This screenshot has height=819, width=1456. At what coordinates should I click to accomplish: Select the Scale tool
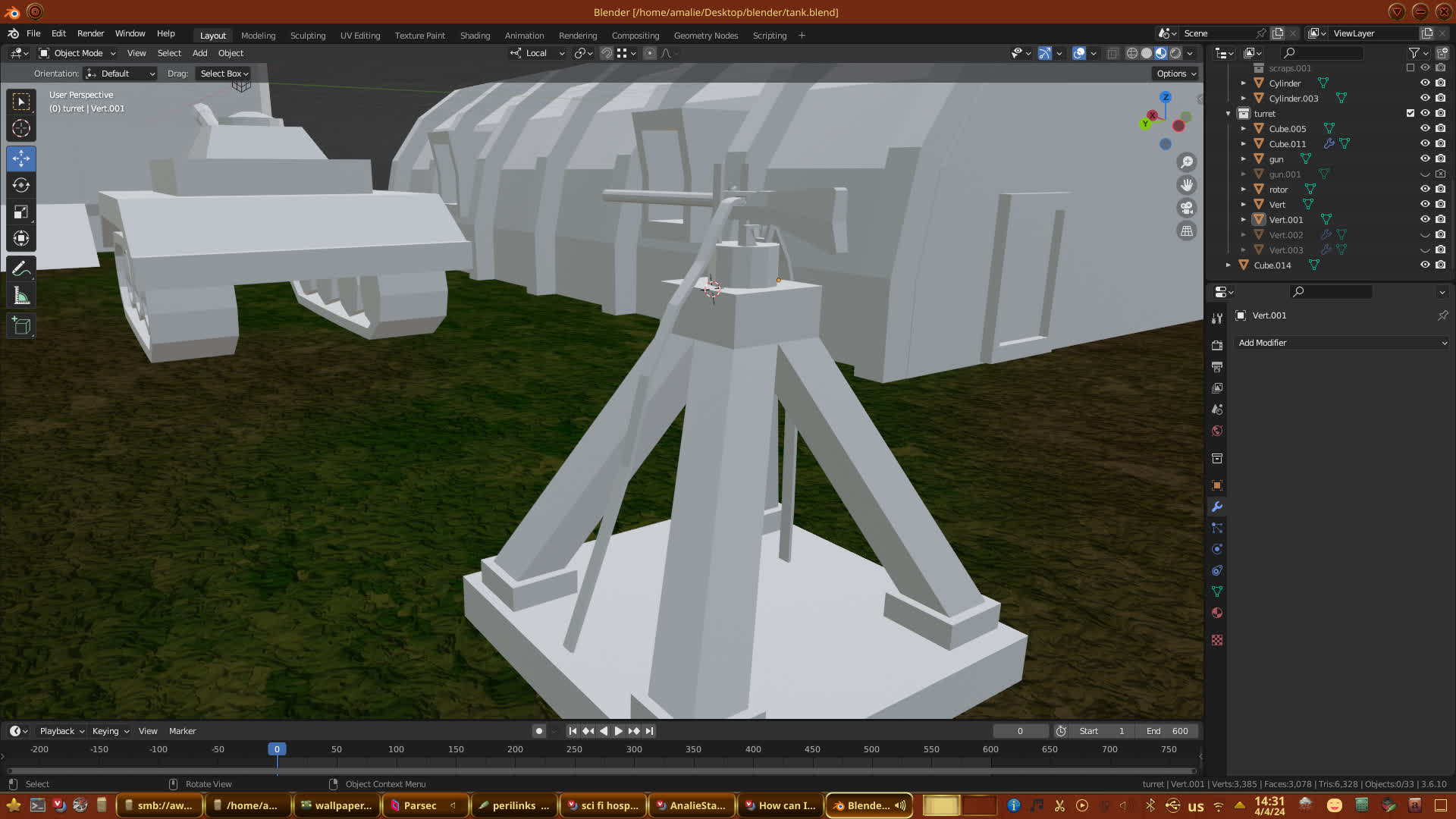click(x=21, y=212)
